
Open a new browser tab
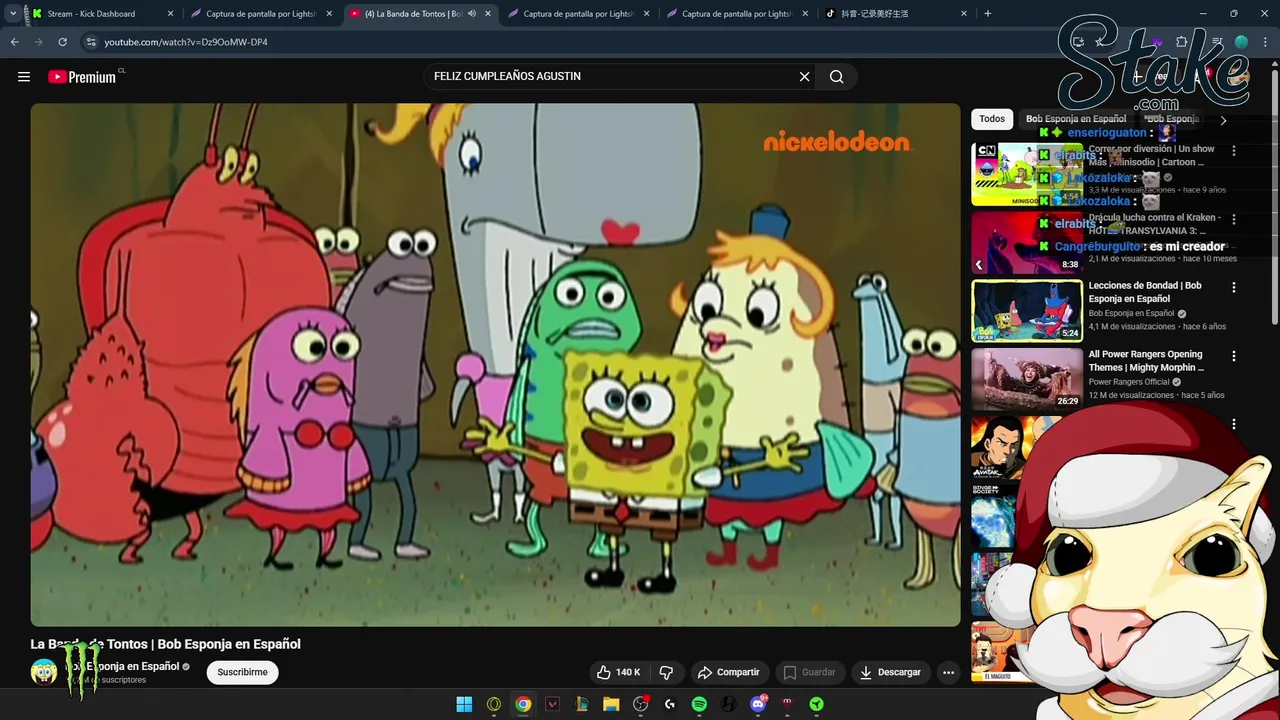[988, 14]
